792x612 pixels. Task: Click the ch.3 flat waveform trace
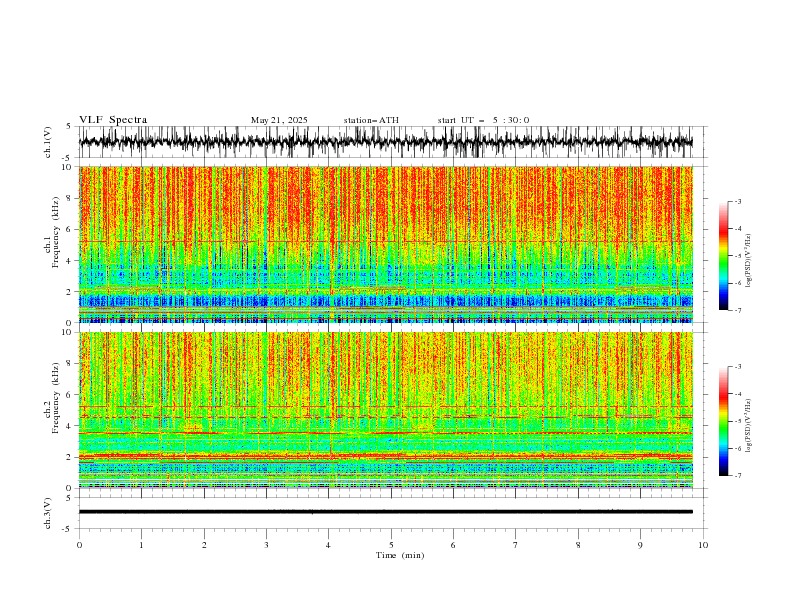pyautogui.click(x=385, y=512)
